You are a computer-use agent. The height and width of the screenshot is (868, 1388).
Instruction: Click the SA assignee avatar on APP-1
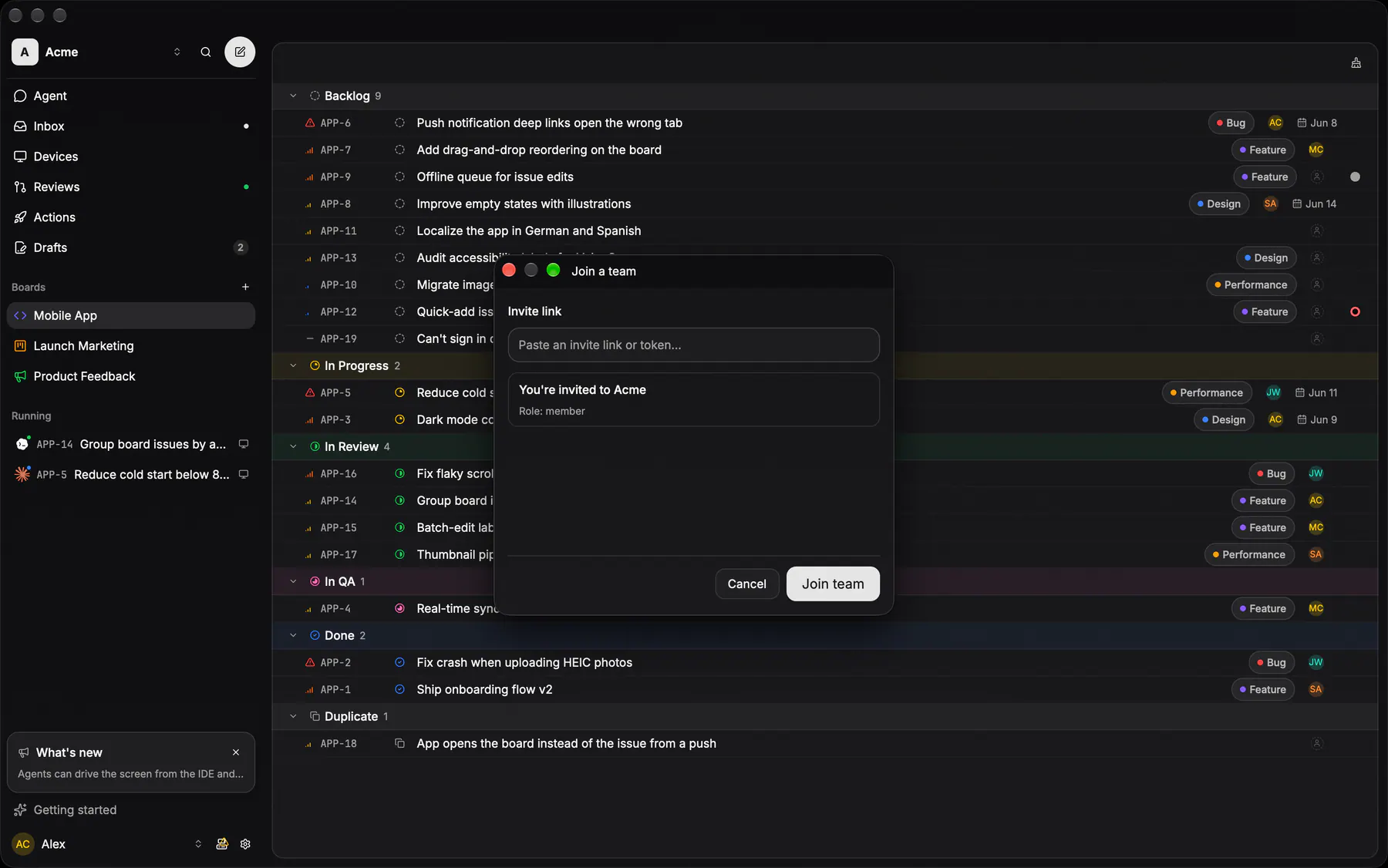(1316, 690)
